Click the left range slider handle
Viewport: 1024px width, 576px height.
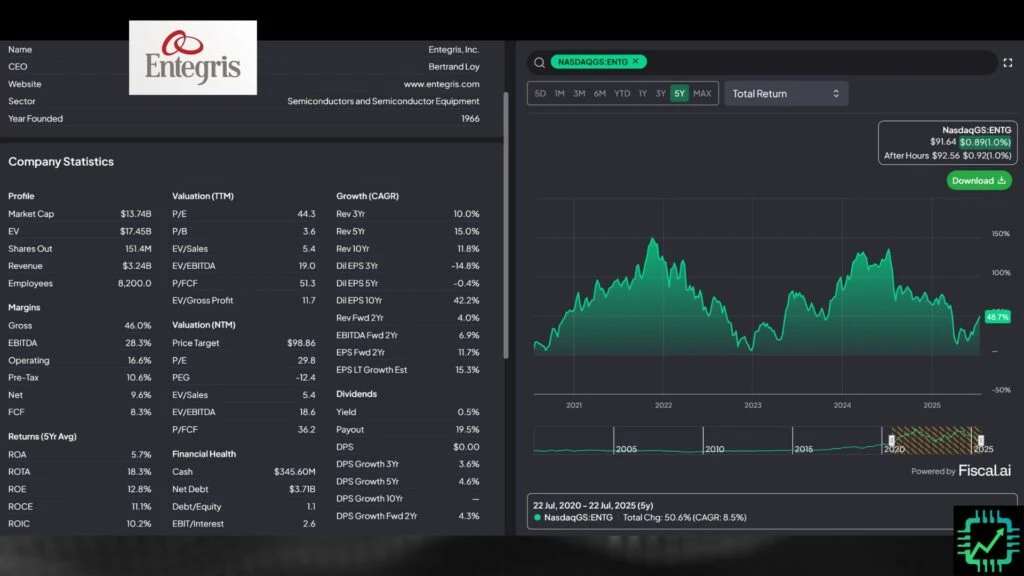(x=891, y=440)
